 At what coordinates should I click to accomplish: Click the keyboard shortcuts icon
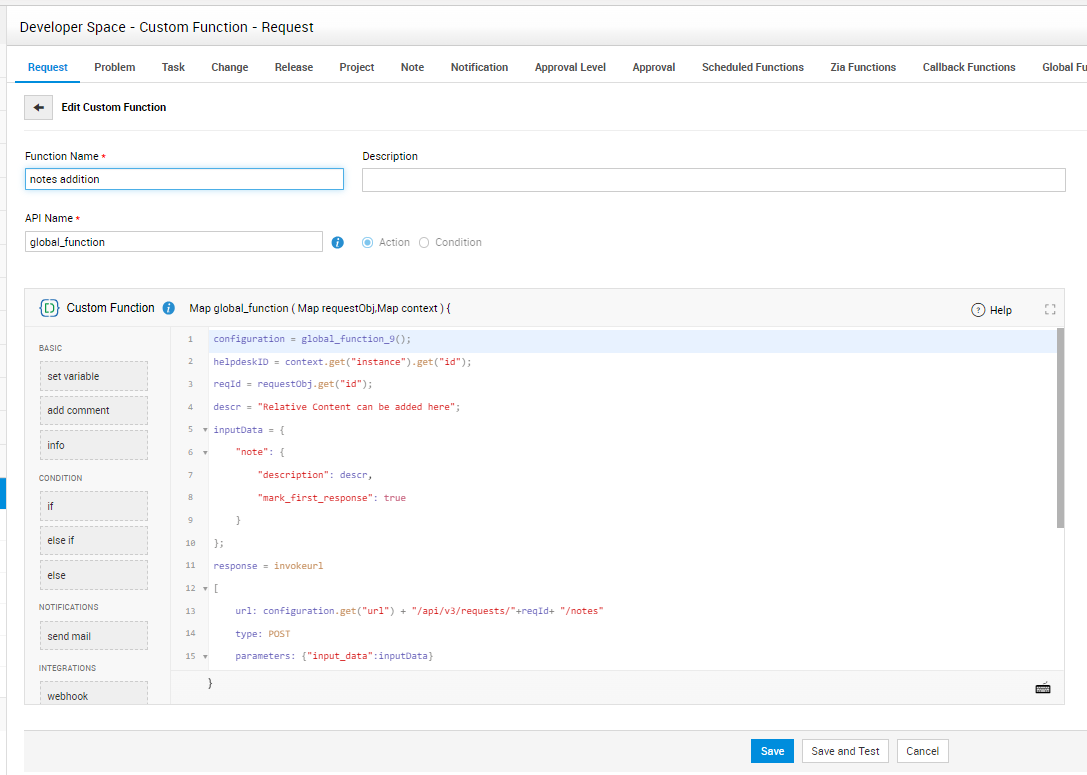1043,688
